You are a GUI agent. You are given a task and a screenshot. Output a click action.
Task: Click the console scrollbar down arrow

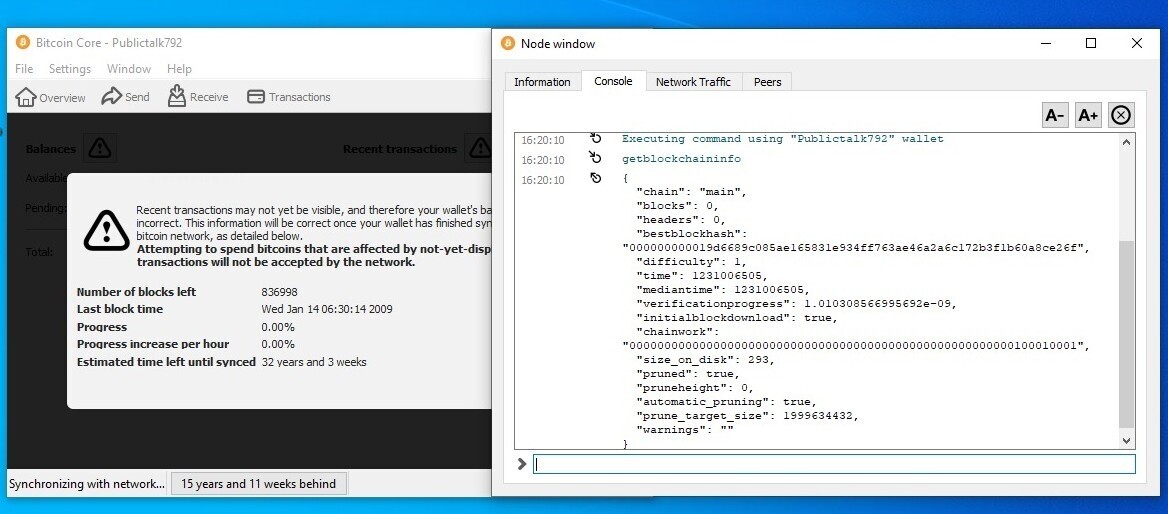(x=1127, y=441)
